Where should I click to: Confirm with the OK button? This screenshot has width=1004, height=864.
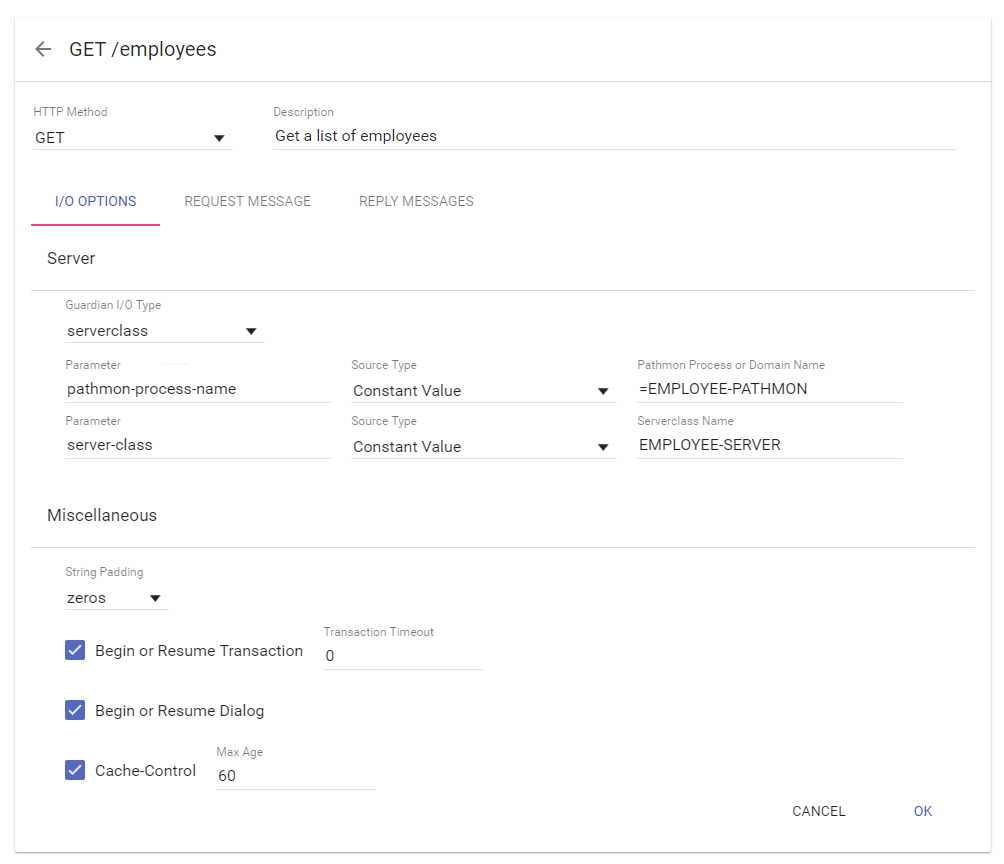click(x=922, y=811)
